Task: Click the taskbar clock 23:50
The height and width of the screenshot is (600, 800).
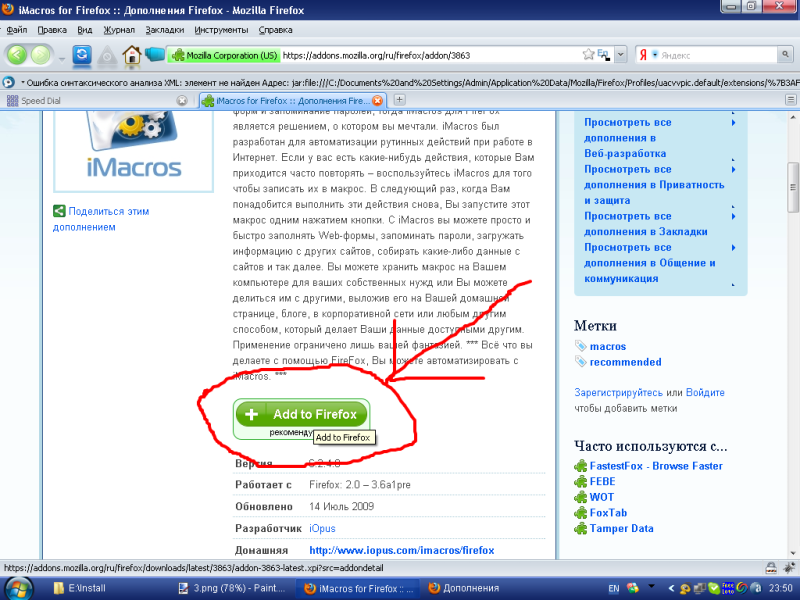Action: click(781, 588)
